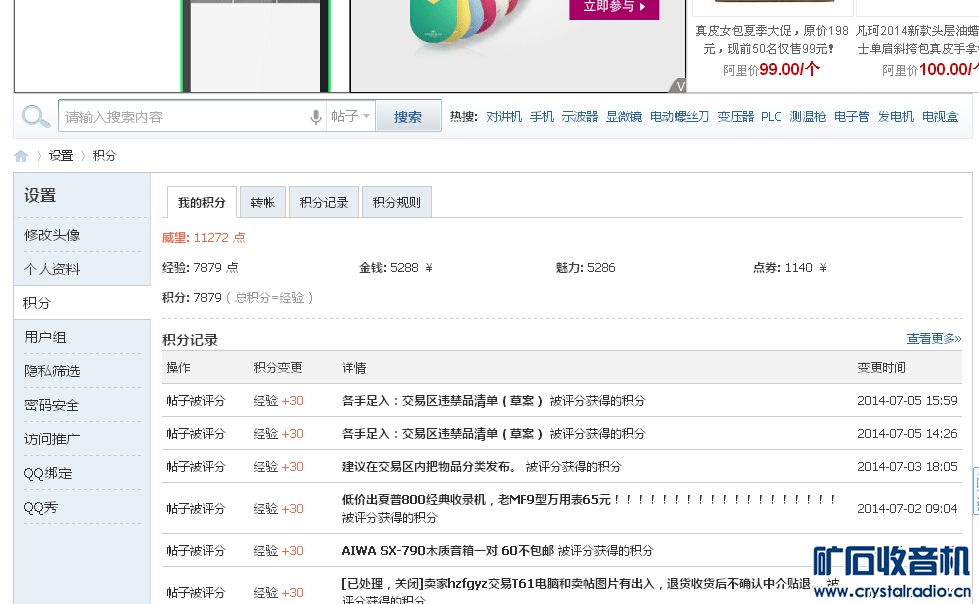Click the price 99.00/个
The width and height of the screenshot is (979, 604).
pyautogui.click(x=789, y=69)
